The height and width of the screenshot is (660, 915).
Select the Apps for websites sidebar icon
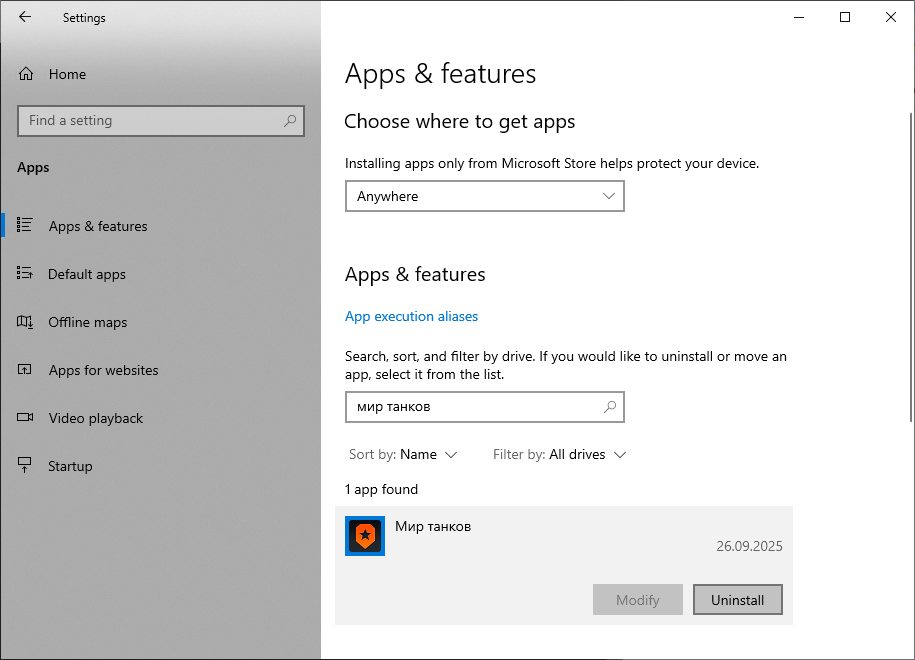[x=25, y=369]
